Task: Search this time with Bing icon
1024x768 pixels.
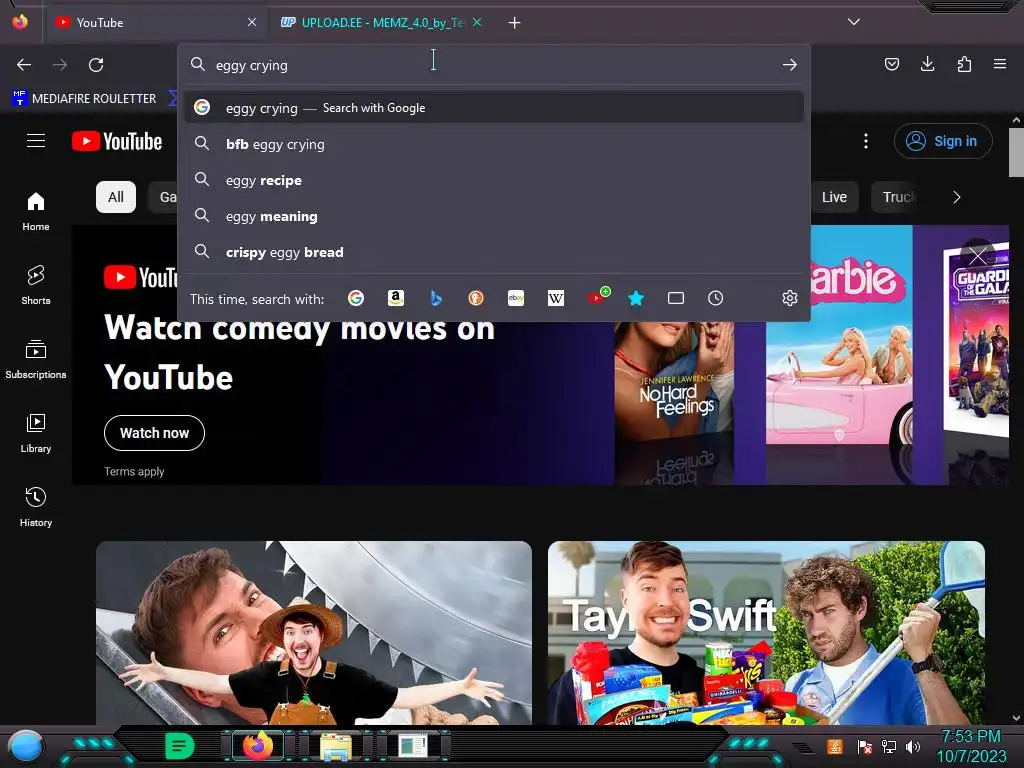Action: point(436,298)
